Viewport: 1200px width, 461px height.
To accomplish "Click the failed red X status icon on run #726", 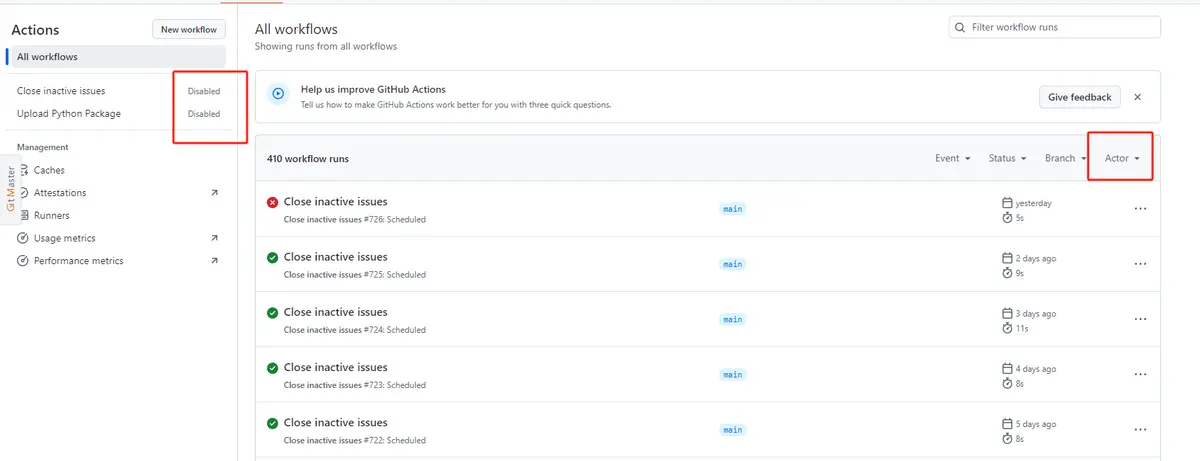I will pyautogui.click(x=272, y=203).
